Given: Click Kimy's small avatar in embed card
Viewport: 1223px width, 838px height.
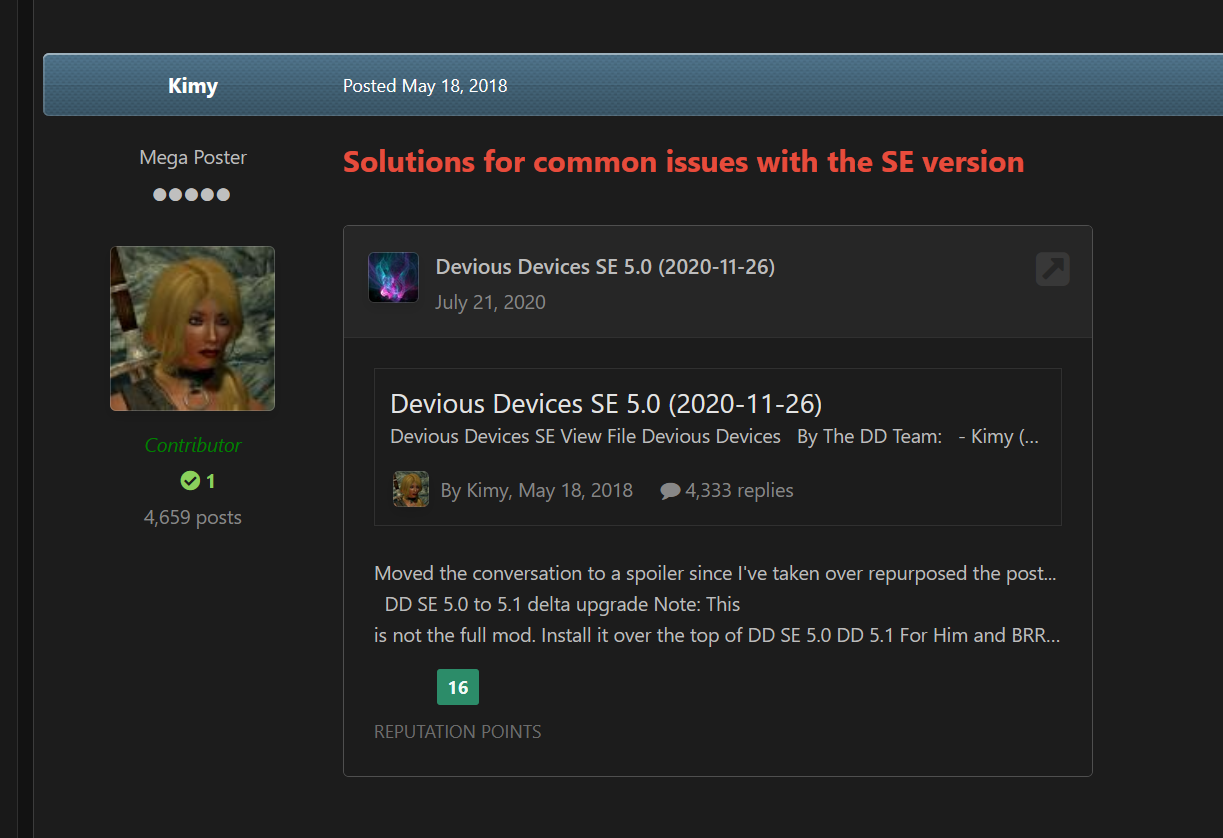Looking at the screenshot, I should pos(411,489).
